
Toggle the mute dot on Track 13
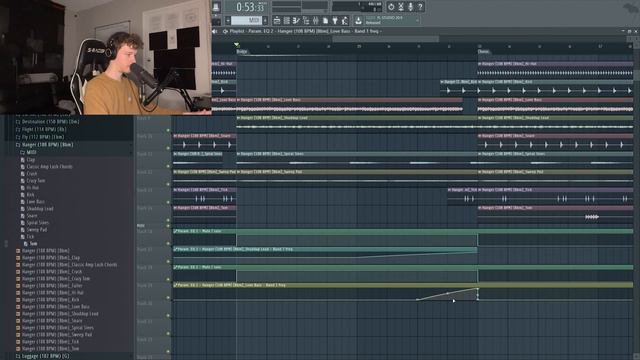[x=168, y=202]
